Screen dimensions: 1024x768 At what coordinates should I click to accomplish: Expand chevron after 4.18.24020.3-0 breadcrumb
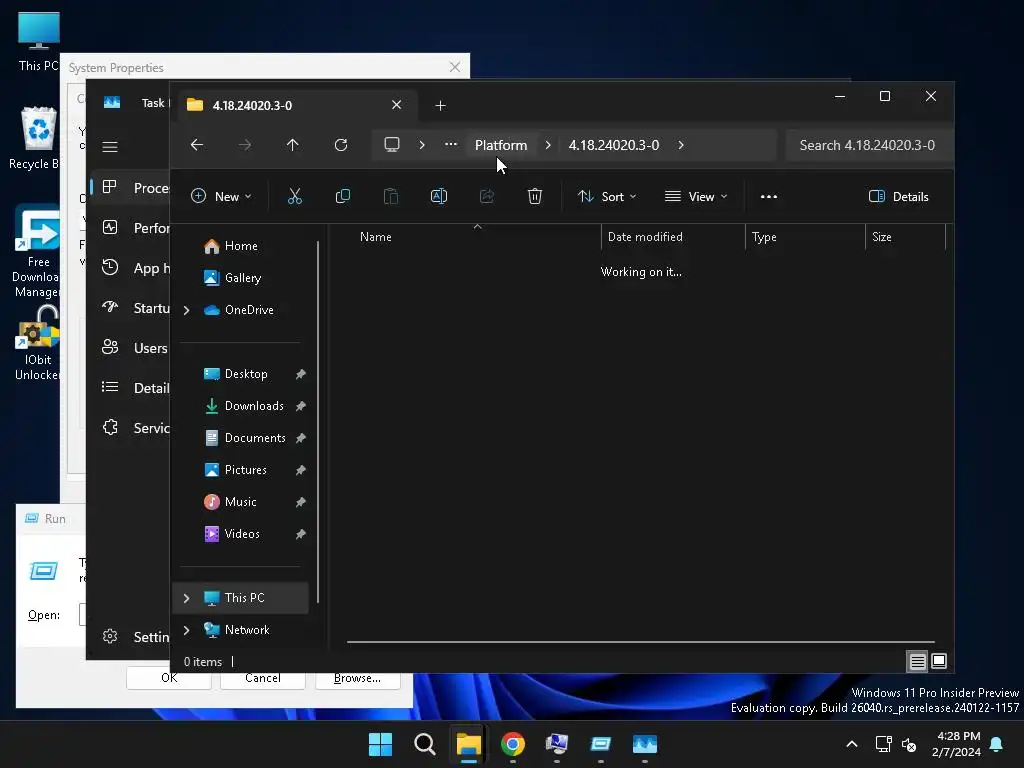(680, 145)
